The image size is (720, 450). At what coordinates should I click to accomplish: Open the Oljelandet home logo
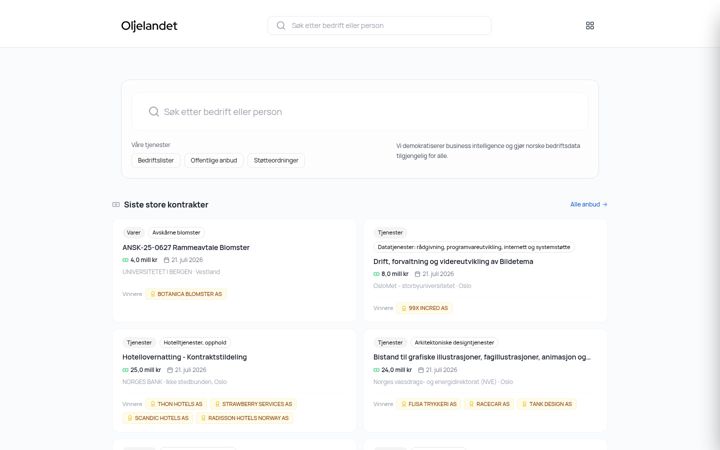pos(149,26)
